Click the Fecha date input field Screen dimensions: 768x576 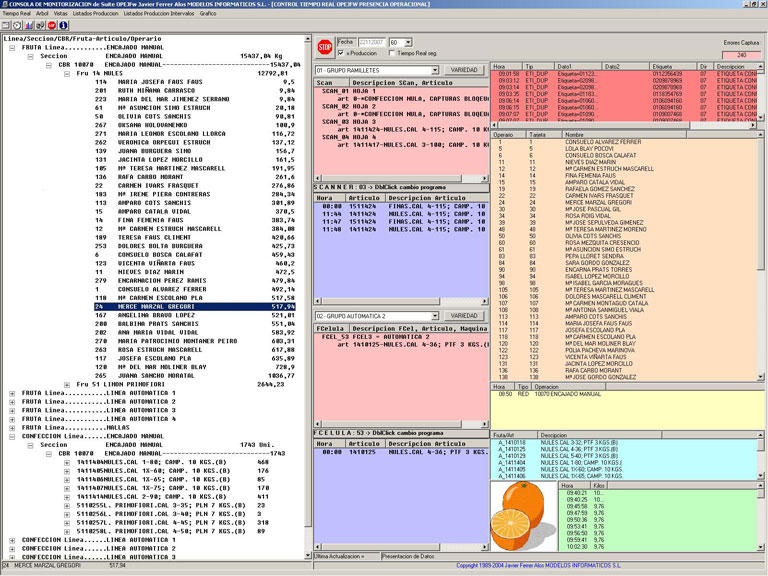click(x=371, y=43)
